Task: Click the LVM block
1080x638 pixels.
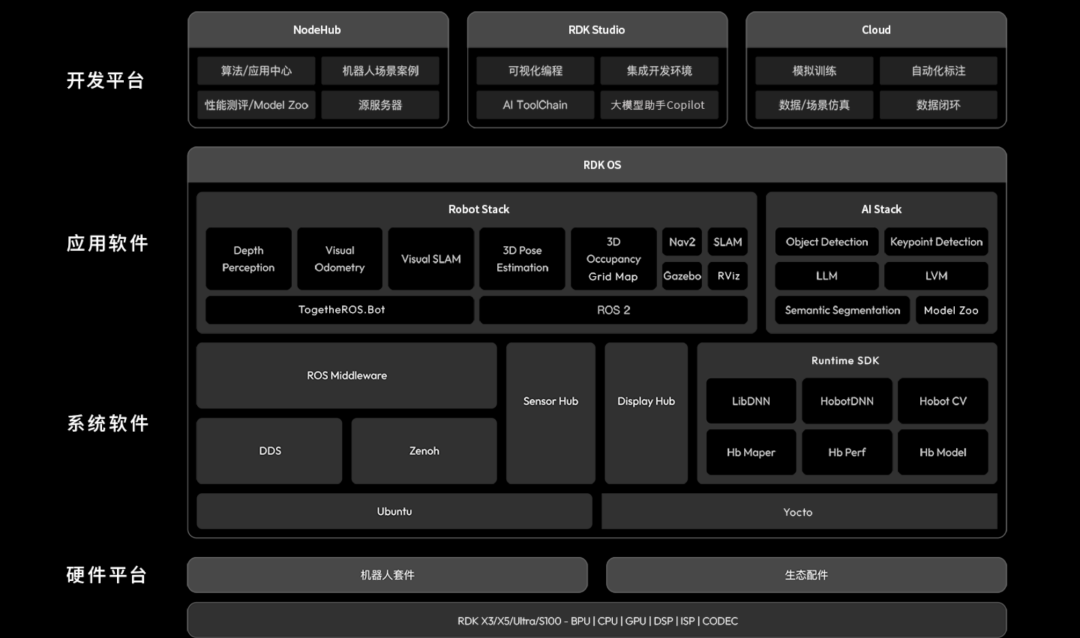Action: coord(936,276)
